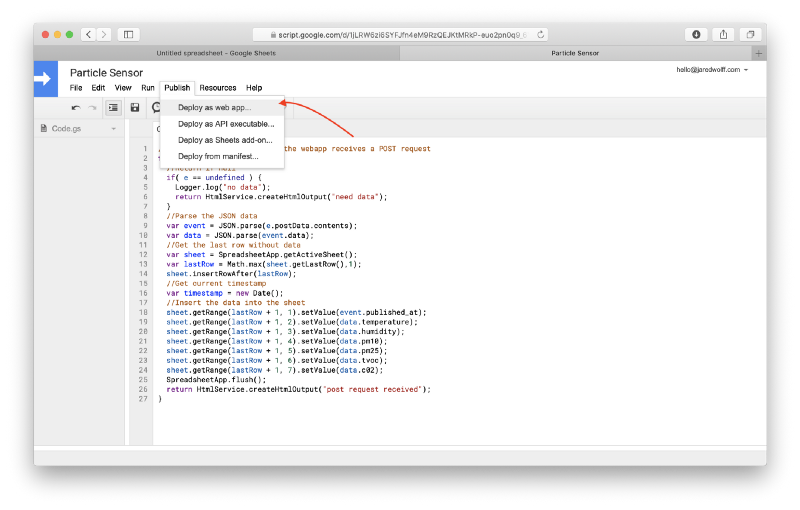Click the line setting data.c02 value
Image resolution: width=800 pixels, height=510 pixels.
274,370
